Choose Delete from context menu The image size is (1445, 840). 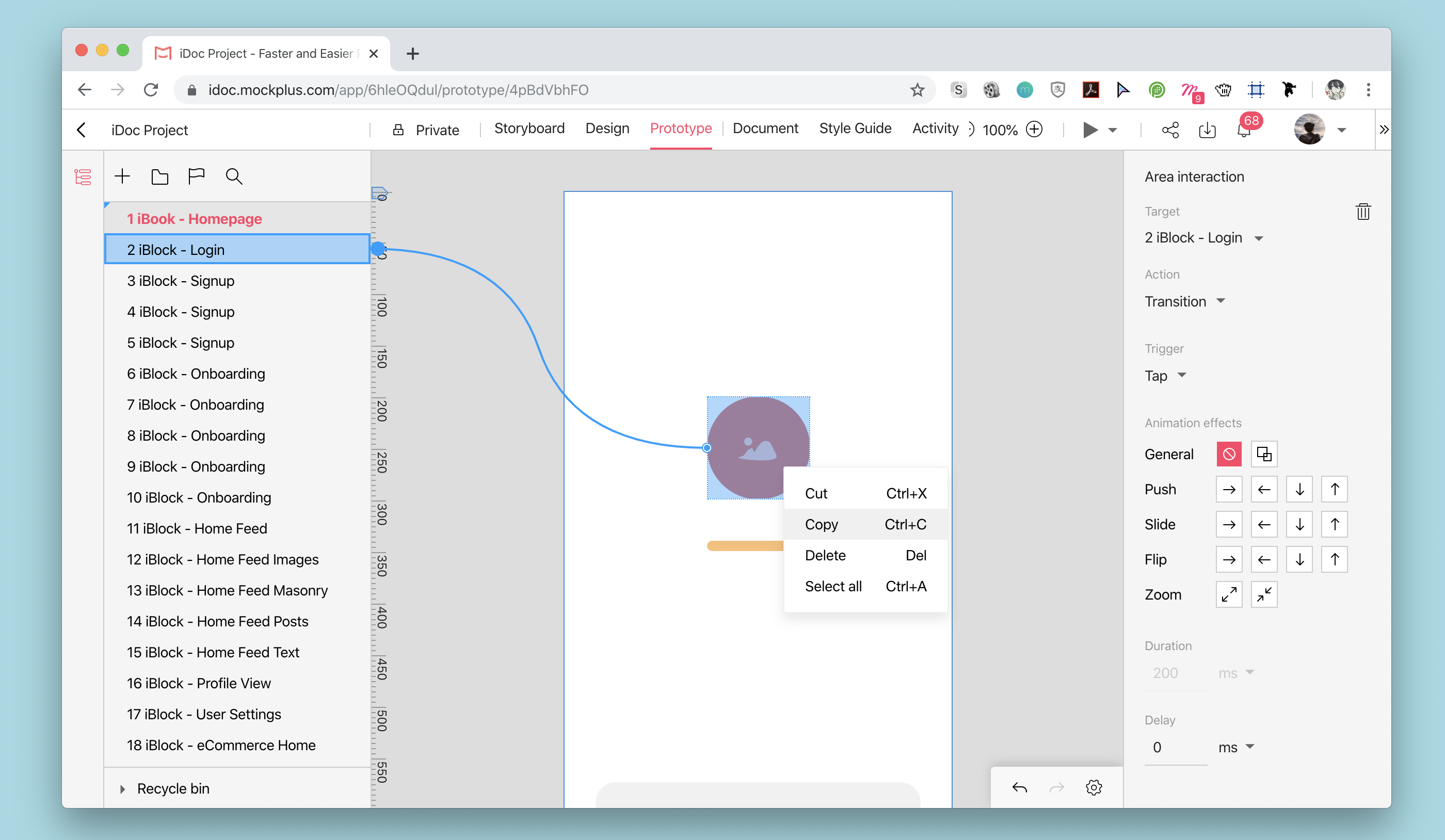coord(865,555)
